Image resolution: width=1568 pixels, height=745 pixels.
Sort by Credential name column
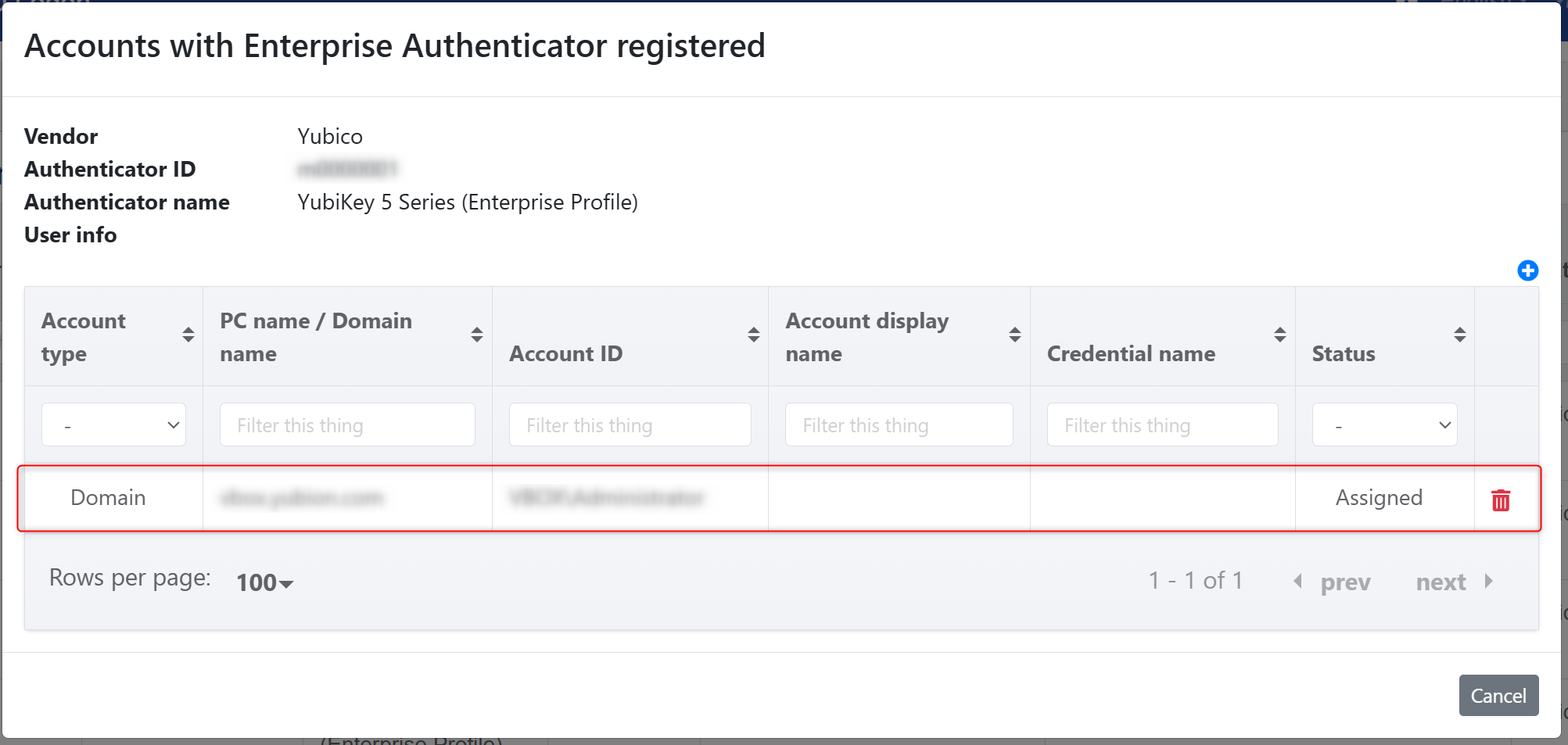point(1279,335)
